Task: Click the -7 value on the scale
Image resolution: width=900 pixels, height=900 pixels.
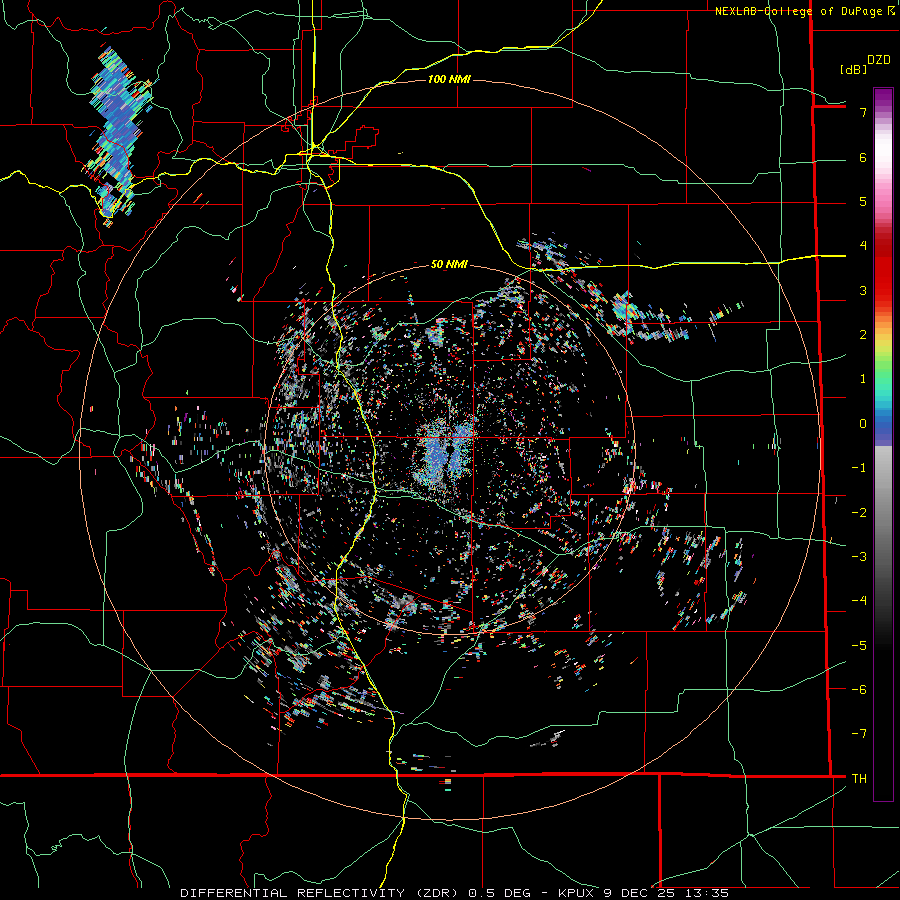Action: (859, 734)
